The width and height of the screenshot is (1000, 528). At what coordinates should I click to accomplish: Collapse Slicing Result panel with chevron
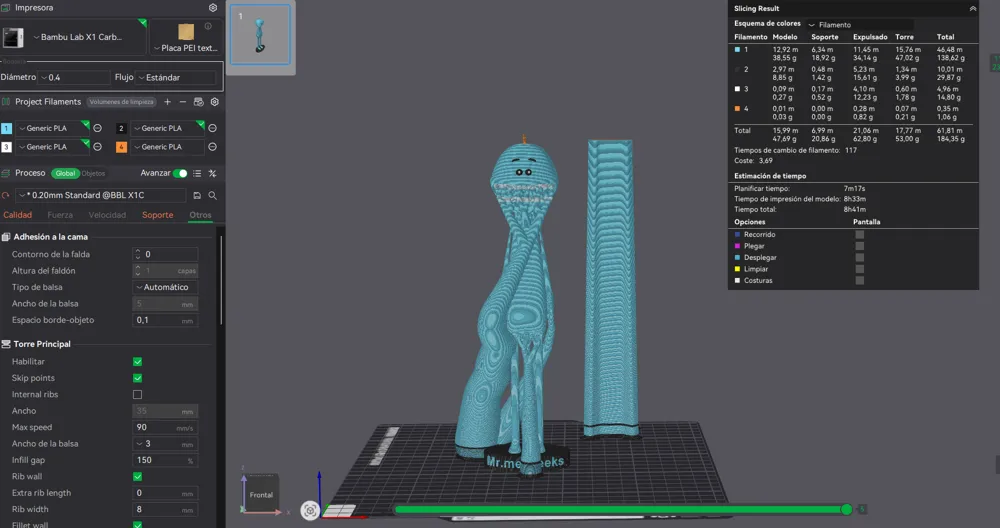tap(973, 8)
